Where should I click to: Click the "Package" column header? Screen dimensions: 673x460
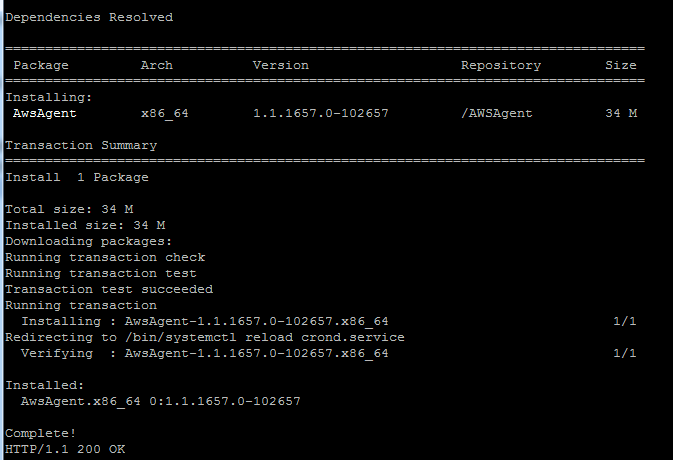(41, 65)
